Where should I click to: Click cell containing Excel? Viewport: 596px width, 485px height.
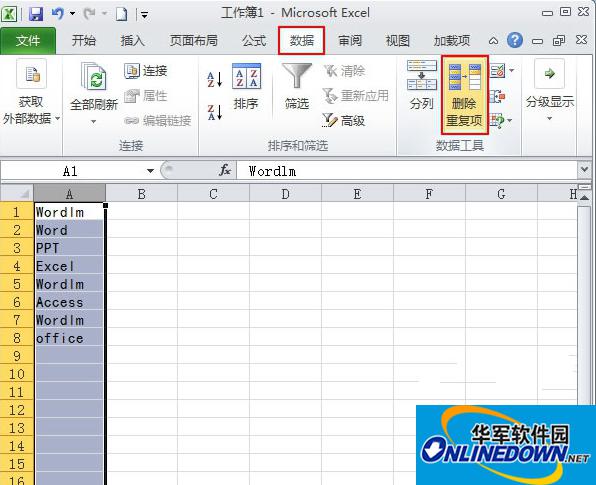[69, 266]
